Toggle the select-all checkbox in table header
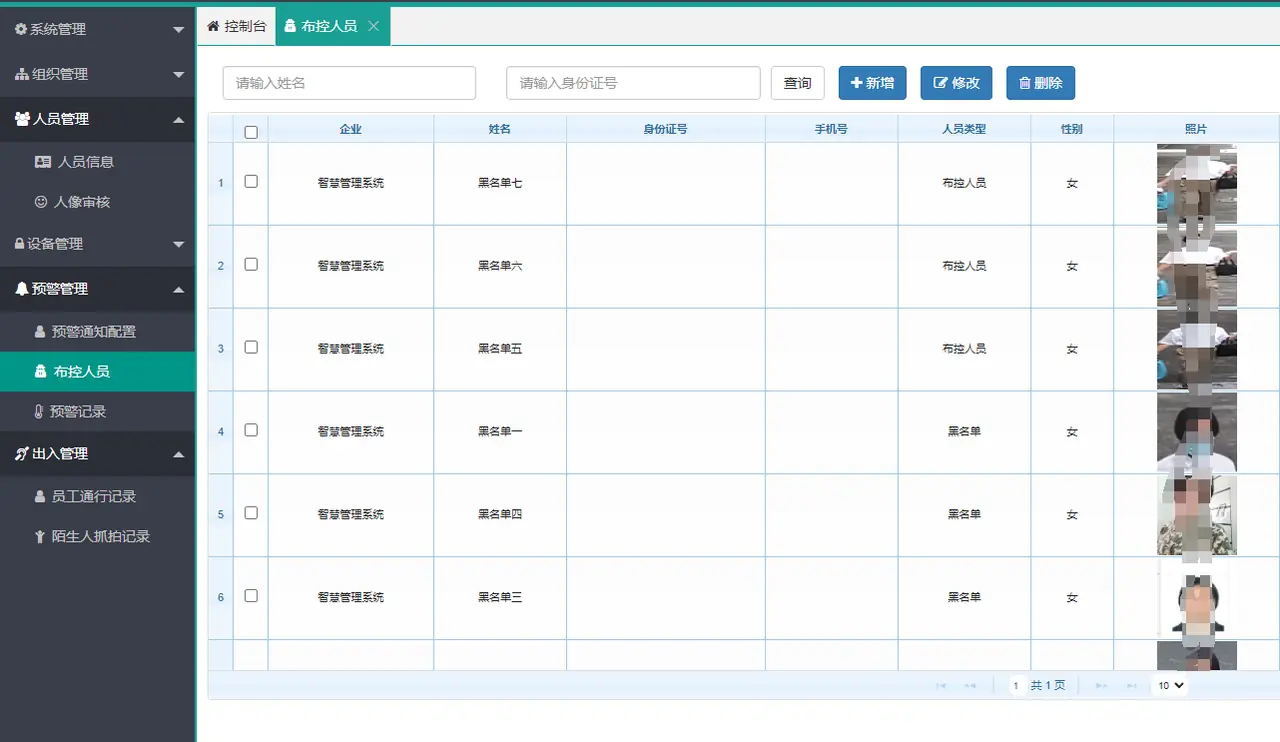1280x742 pixels. pyautogui.click(x=251, y=132)
